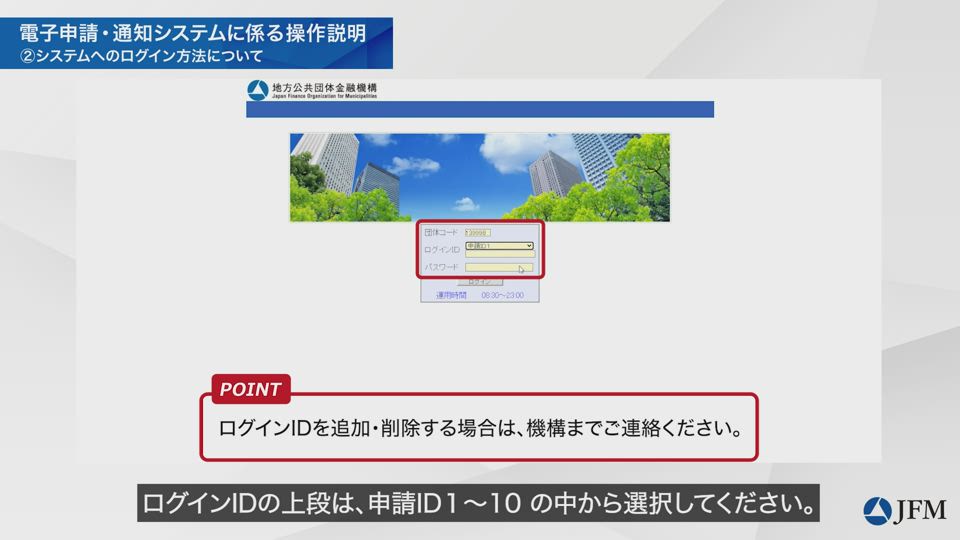Click the arrow on the ログインID combo box

[529, 245]
